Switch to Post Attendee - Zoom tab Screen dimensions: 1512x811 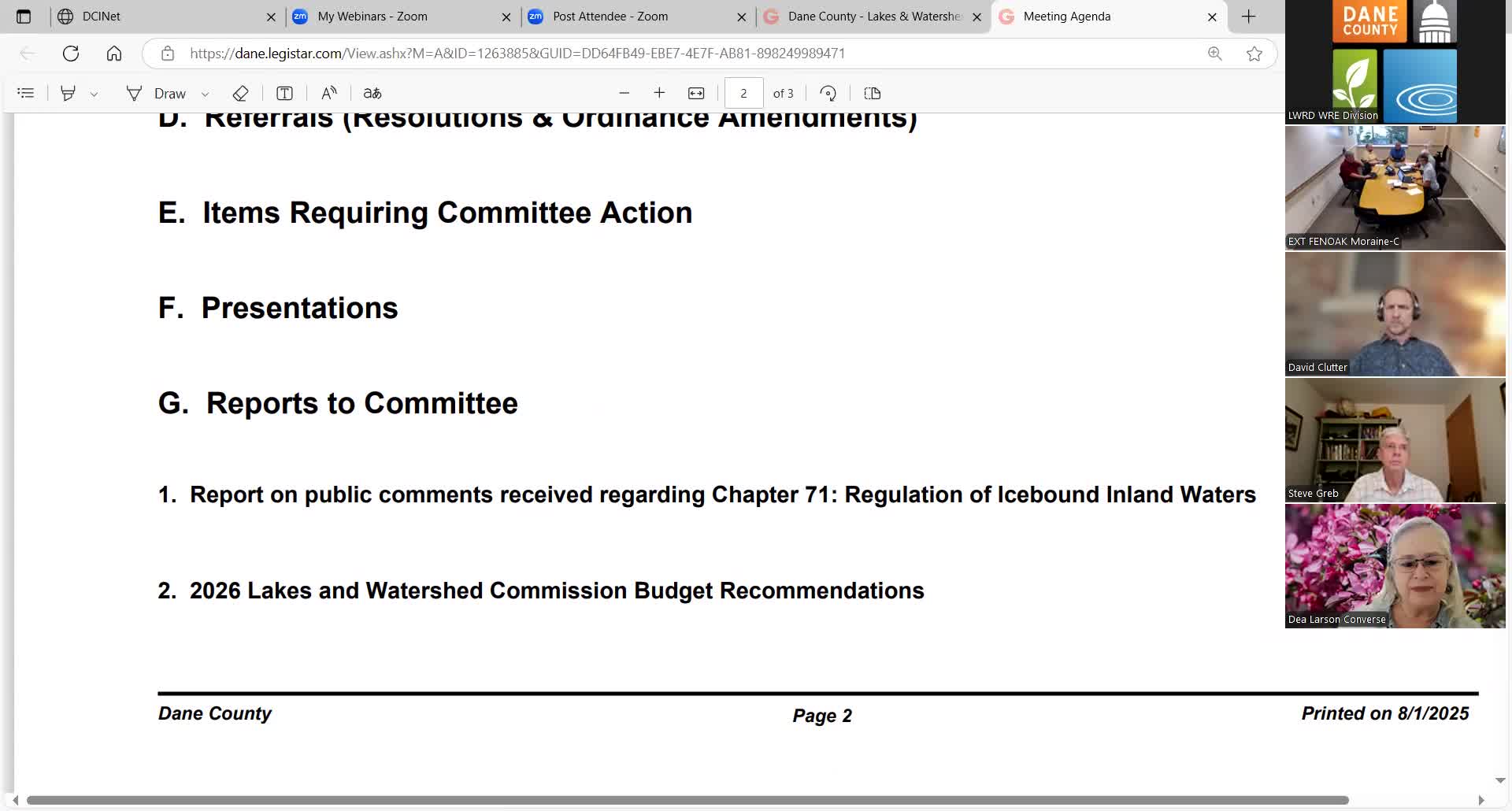point(637,17)
